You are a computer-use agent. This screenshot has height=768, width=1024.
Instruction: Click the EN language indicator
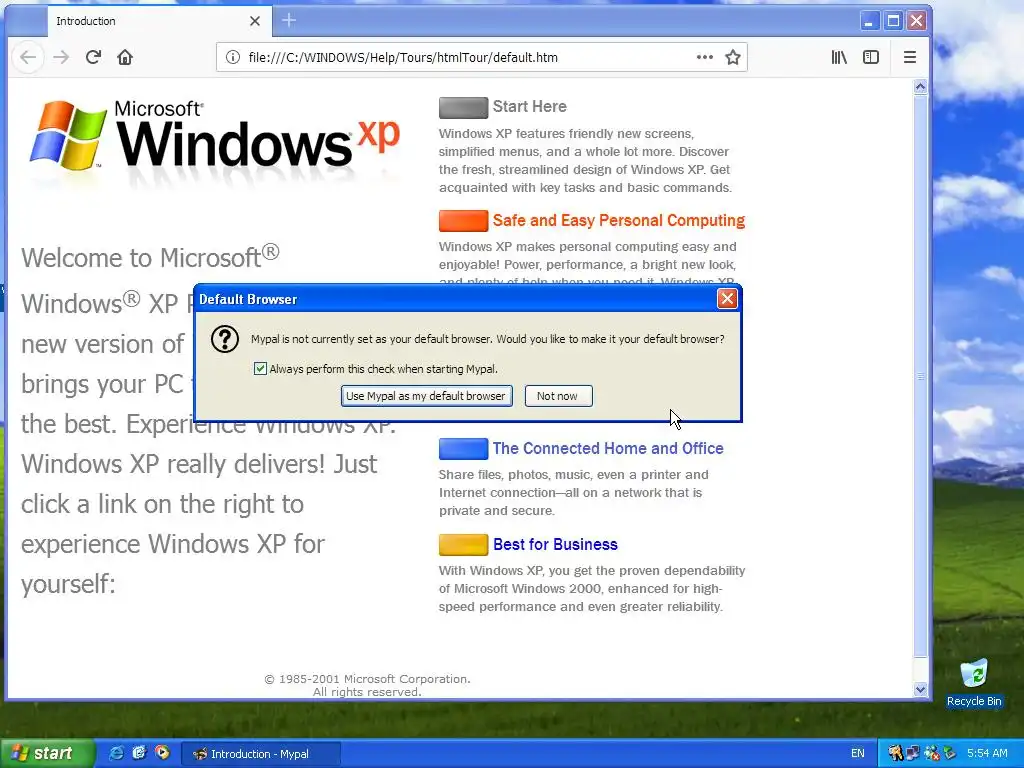(857, 754)
